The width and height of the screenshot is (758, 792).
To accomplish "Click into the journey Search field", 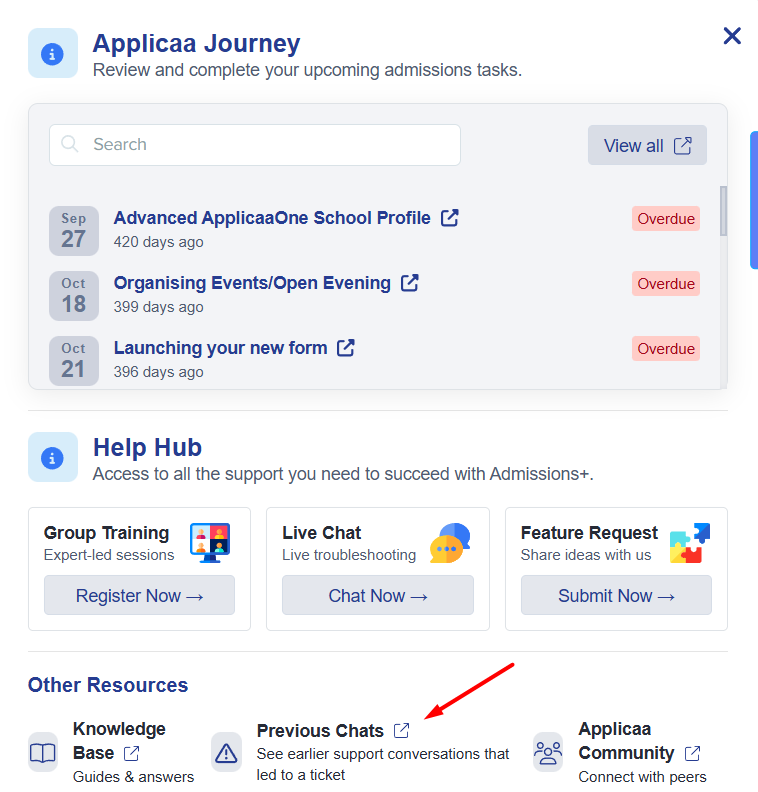I will (x=255, y=145).
